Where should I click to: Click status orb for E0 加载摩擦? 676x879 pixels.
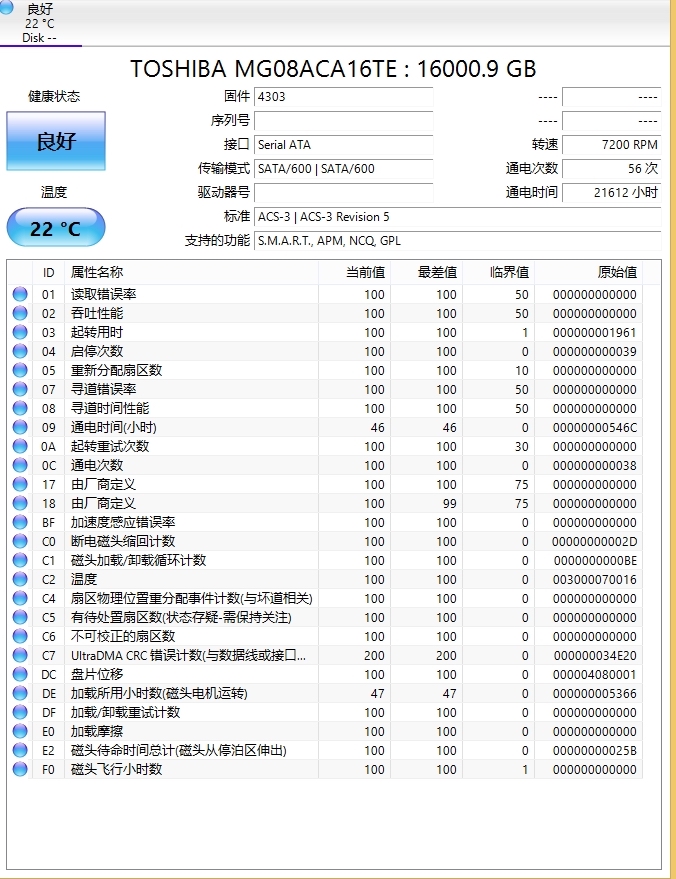[20, 732]
